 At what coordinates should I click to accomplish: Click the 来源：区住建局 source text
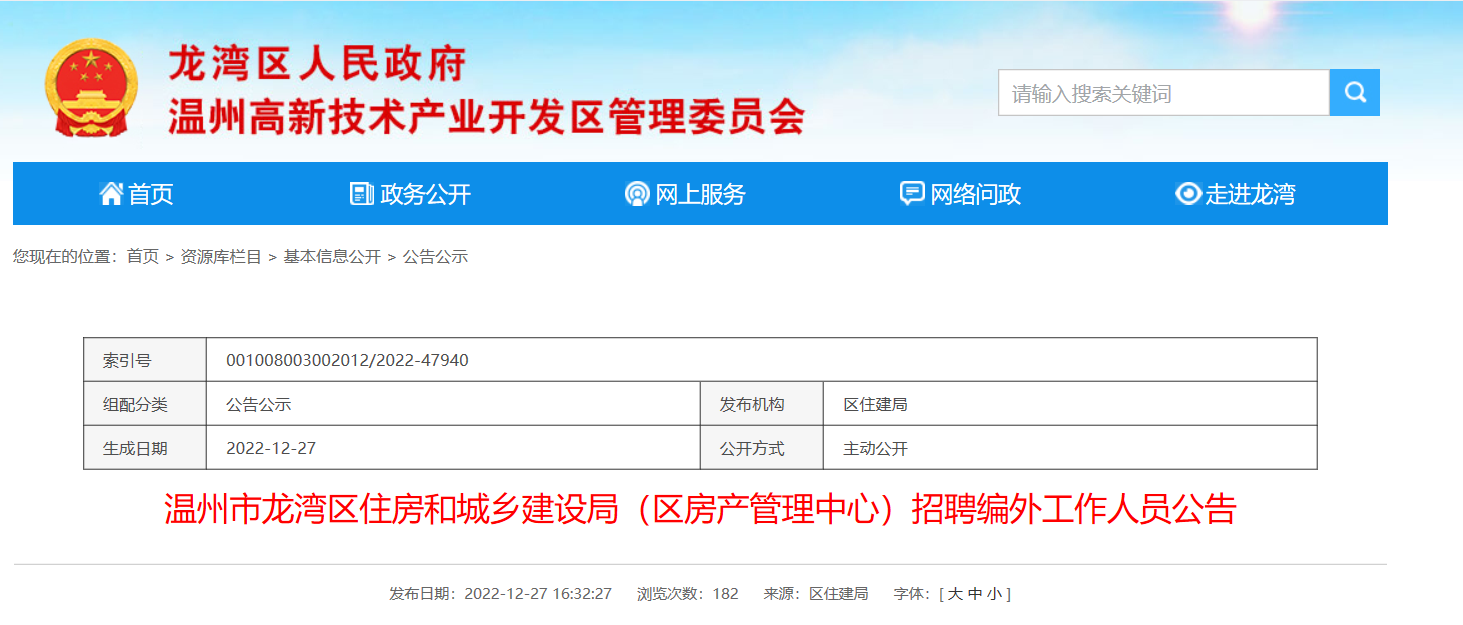pos(816,594)
